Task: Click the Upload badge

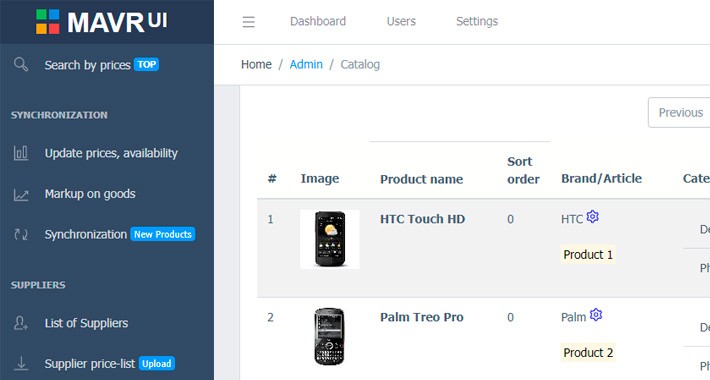Action: [x=157, y=363]
